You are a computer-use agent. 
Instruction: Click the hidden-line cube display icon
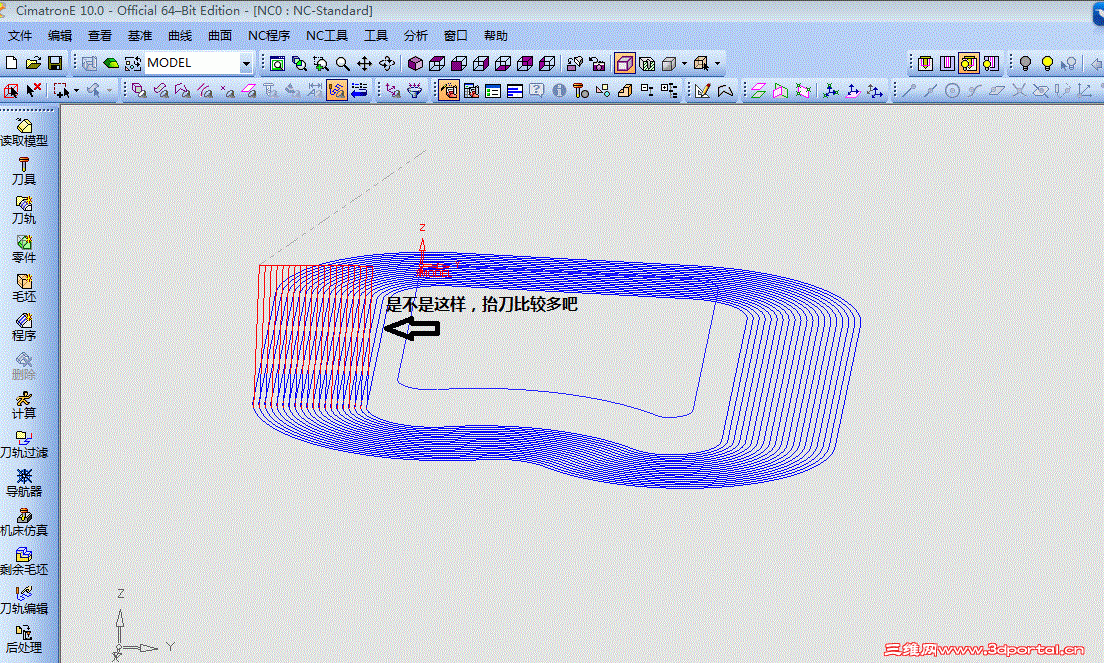pyautogui.click(x=646, y=63)
